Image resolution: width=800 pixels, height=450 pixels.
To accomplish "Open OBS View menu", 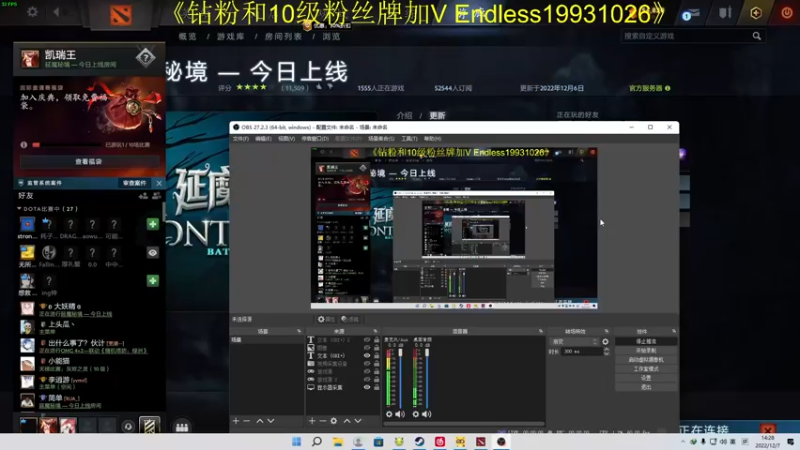I will coord(286,139).
